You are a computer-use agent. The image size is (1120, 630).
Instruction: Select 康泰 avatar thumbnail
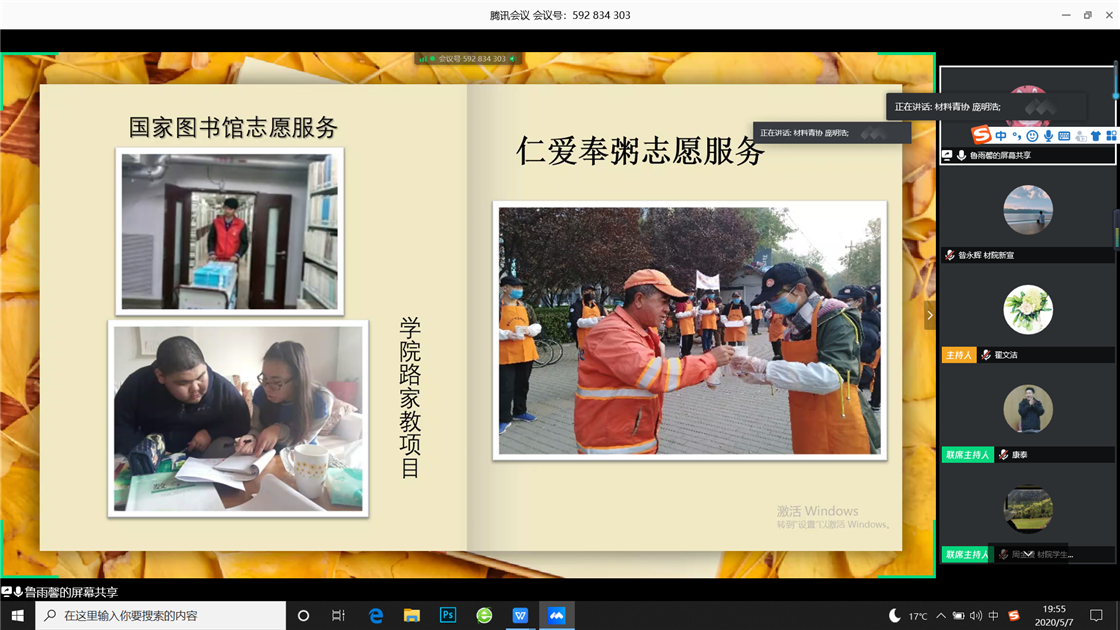tap(1028, 409)
